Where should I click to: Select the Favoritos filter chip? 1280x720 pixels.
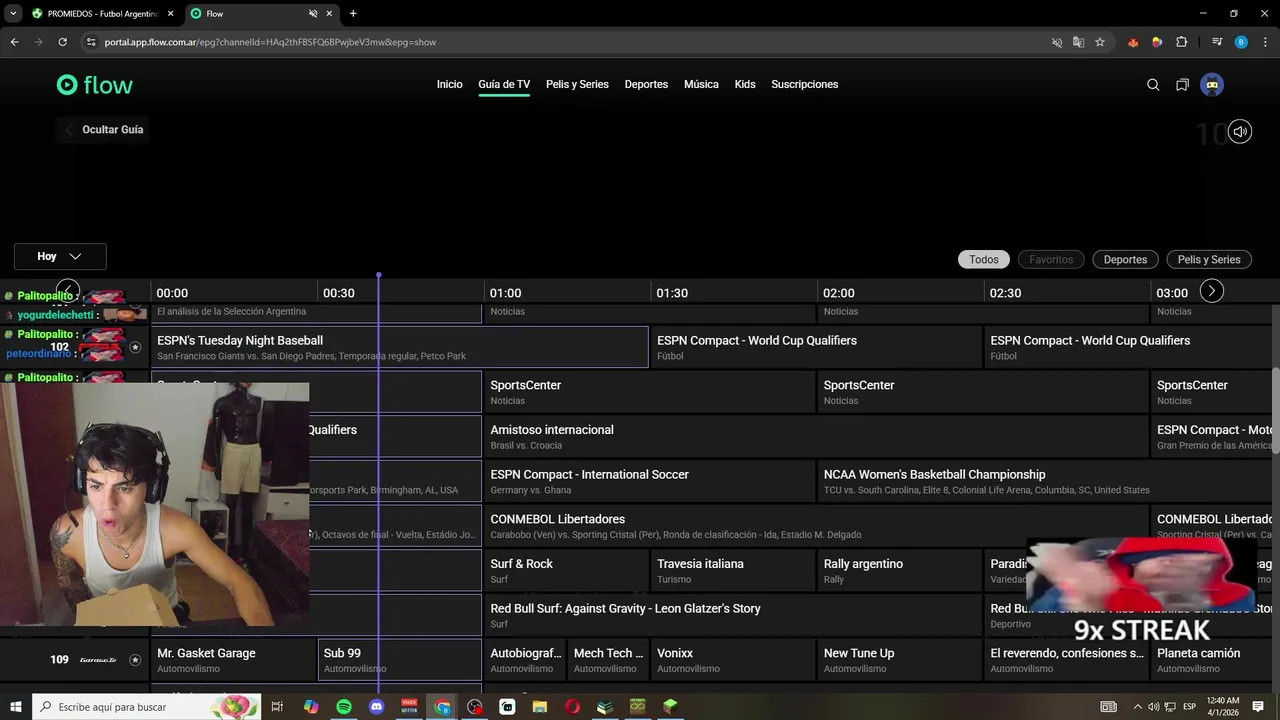tap(1051, 260)
